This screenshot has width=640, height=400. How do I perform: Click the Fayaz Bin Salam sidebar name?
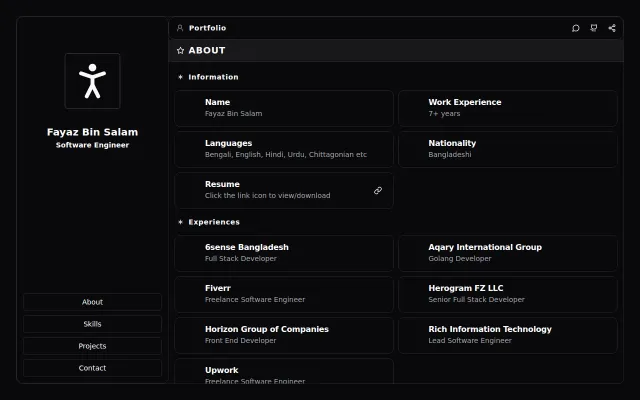[93, 132]
